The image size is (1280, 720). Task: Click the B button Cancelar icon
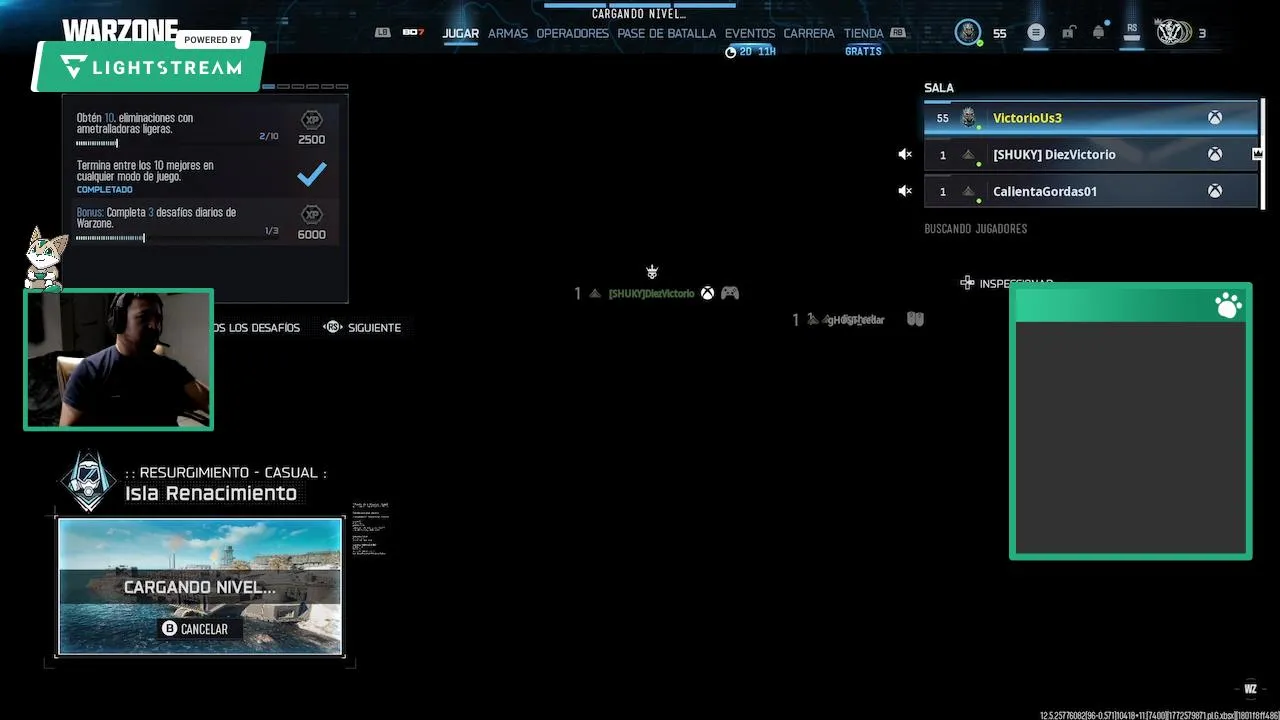point(169,629)
